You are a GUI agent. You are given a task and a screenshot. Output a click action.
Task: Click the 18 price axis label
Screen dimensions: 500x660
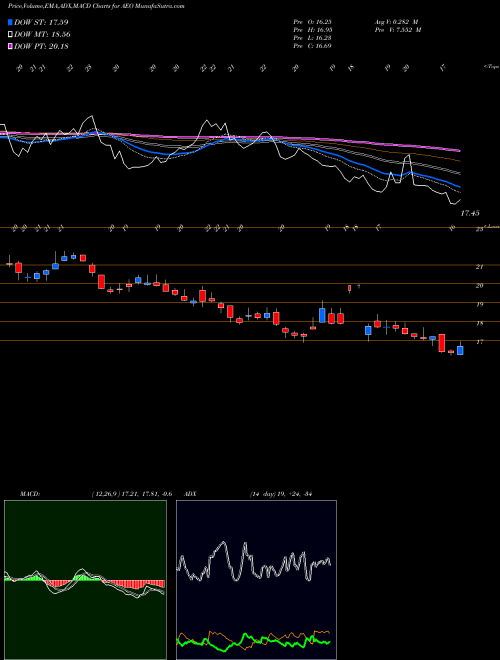tap(479, 323)
